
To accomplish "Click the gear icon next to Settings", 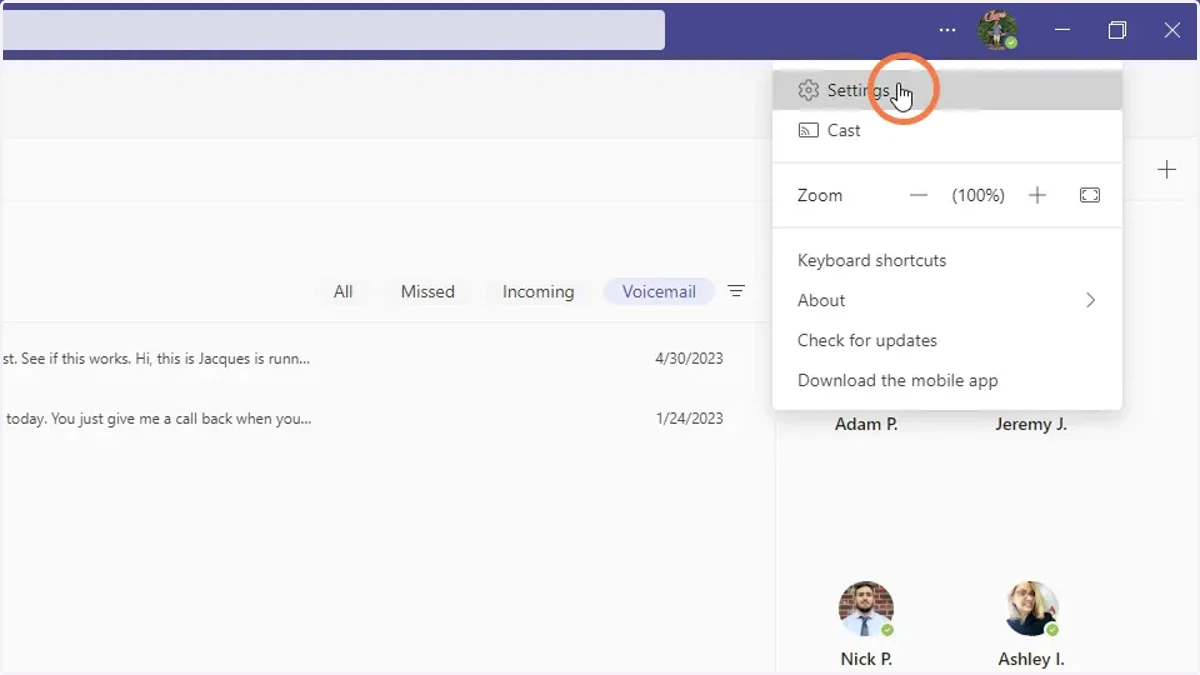I will coord(808,91).
